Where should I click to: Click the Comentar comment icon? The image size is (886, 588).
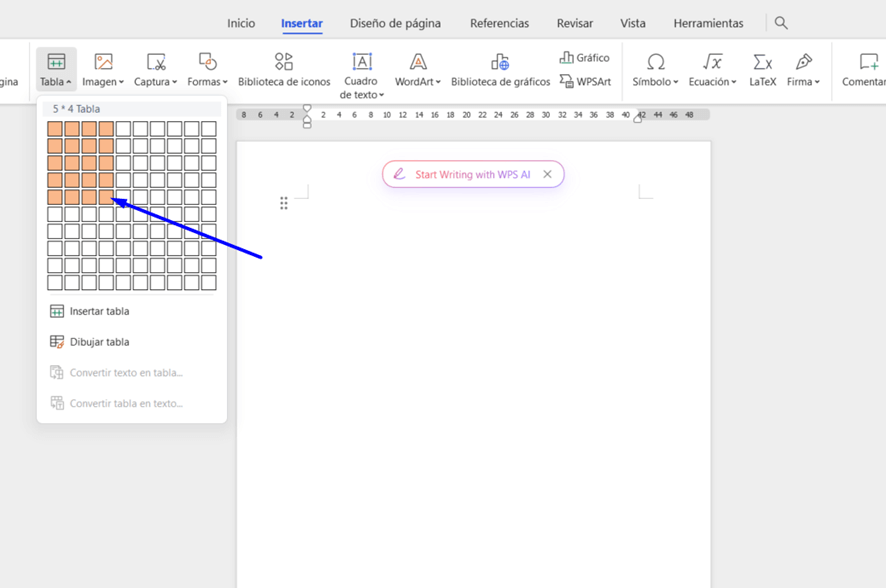869,61
